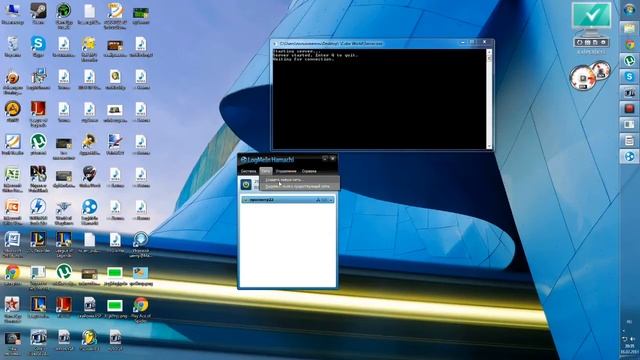Choose the join existing network menu entry
The image size is (640, 360).
297,186
